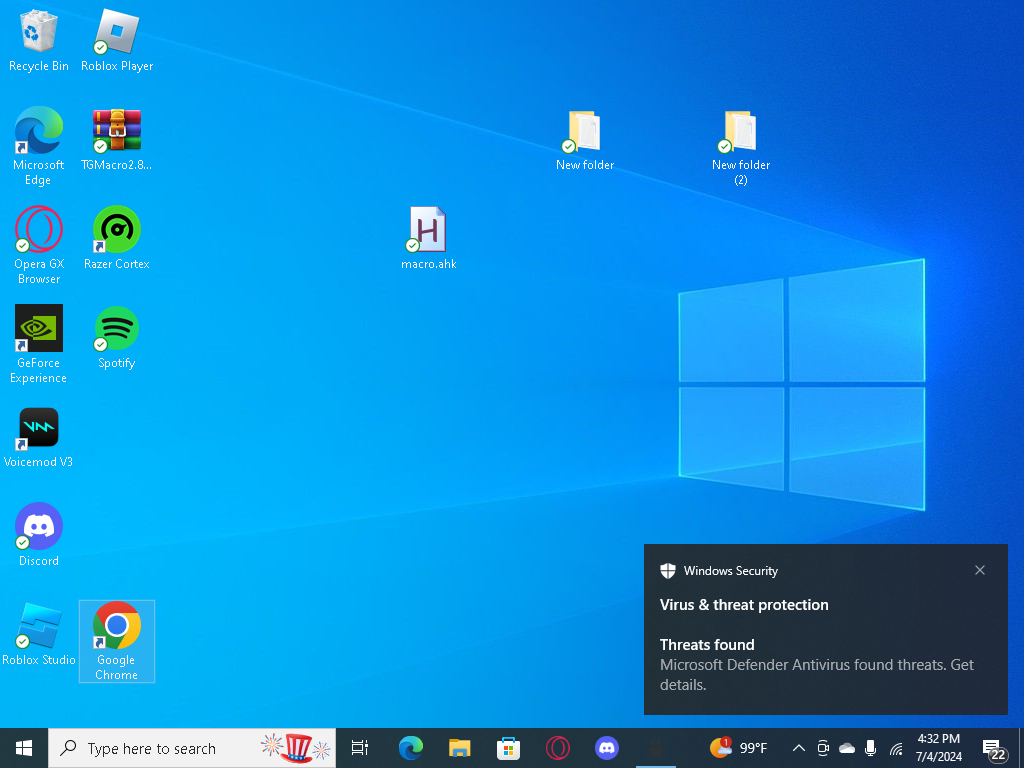
Task: Select the Razer Cortex desktop shortcut
Action: [x=117, y=238]
